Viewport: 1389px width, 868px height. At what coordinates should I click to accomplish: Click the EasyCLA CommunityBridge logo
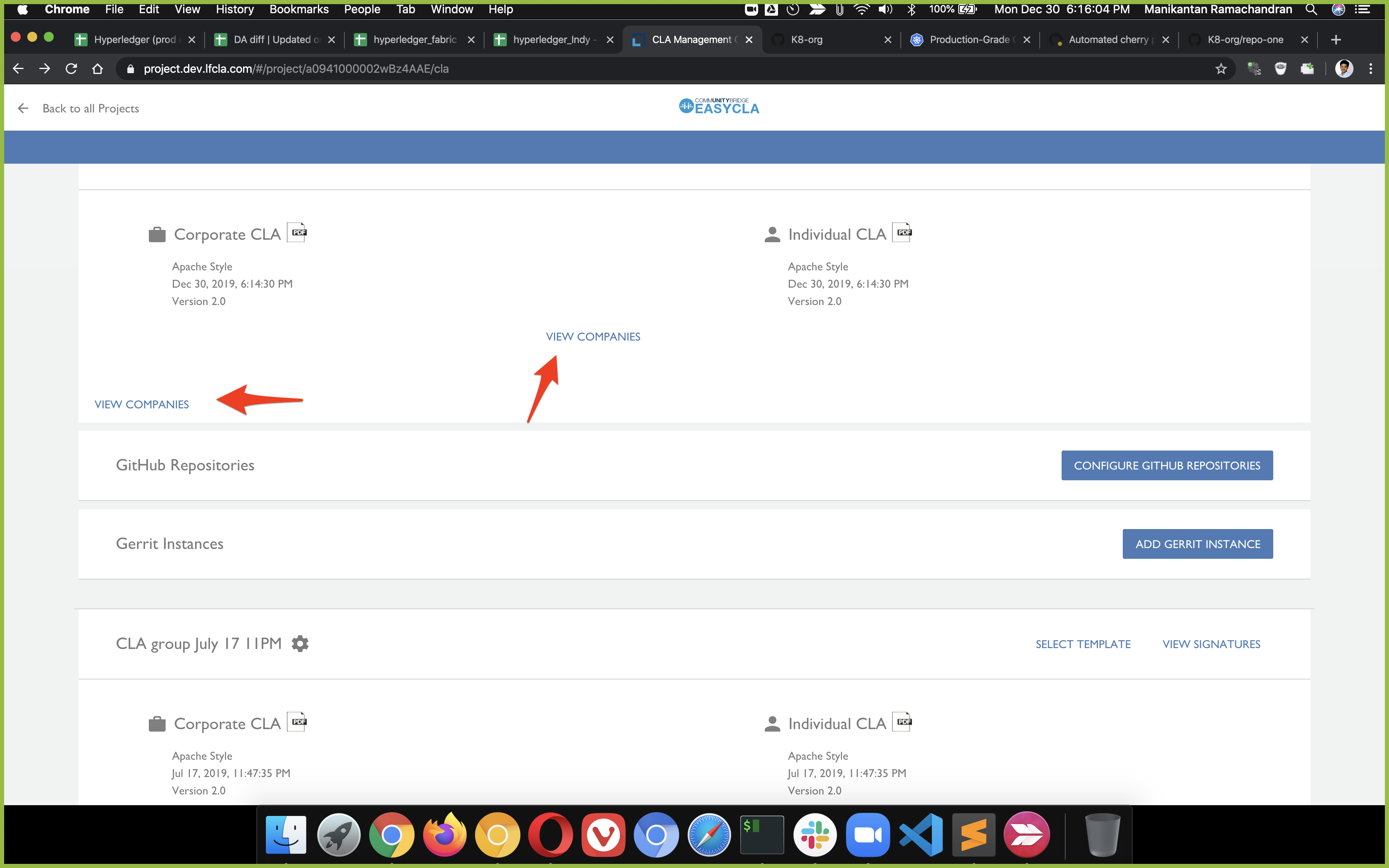[718, 106]
